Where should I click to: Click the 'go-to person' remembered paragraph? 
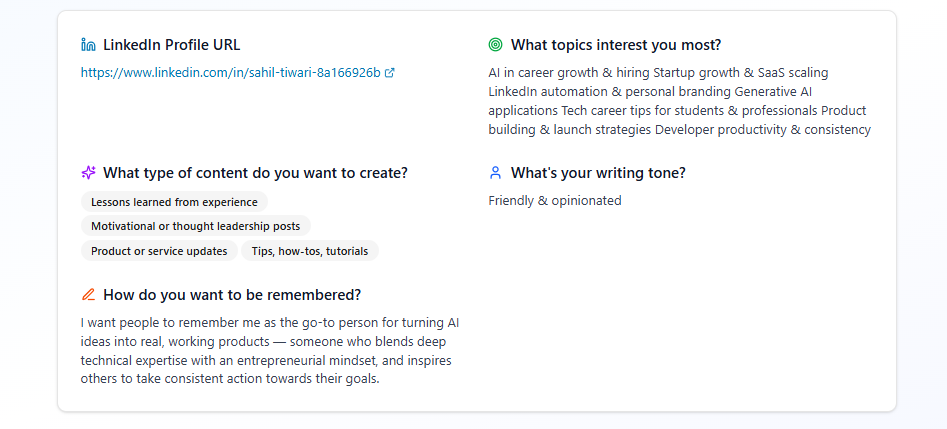click(270, 351)
